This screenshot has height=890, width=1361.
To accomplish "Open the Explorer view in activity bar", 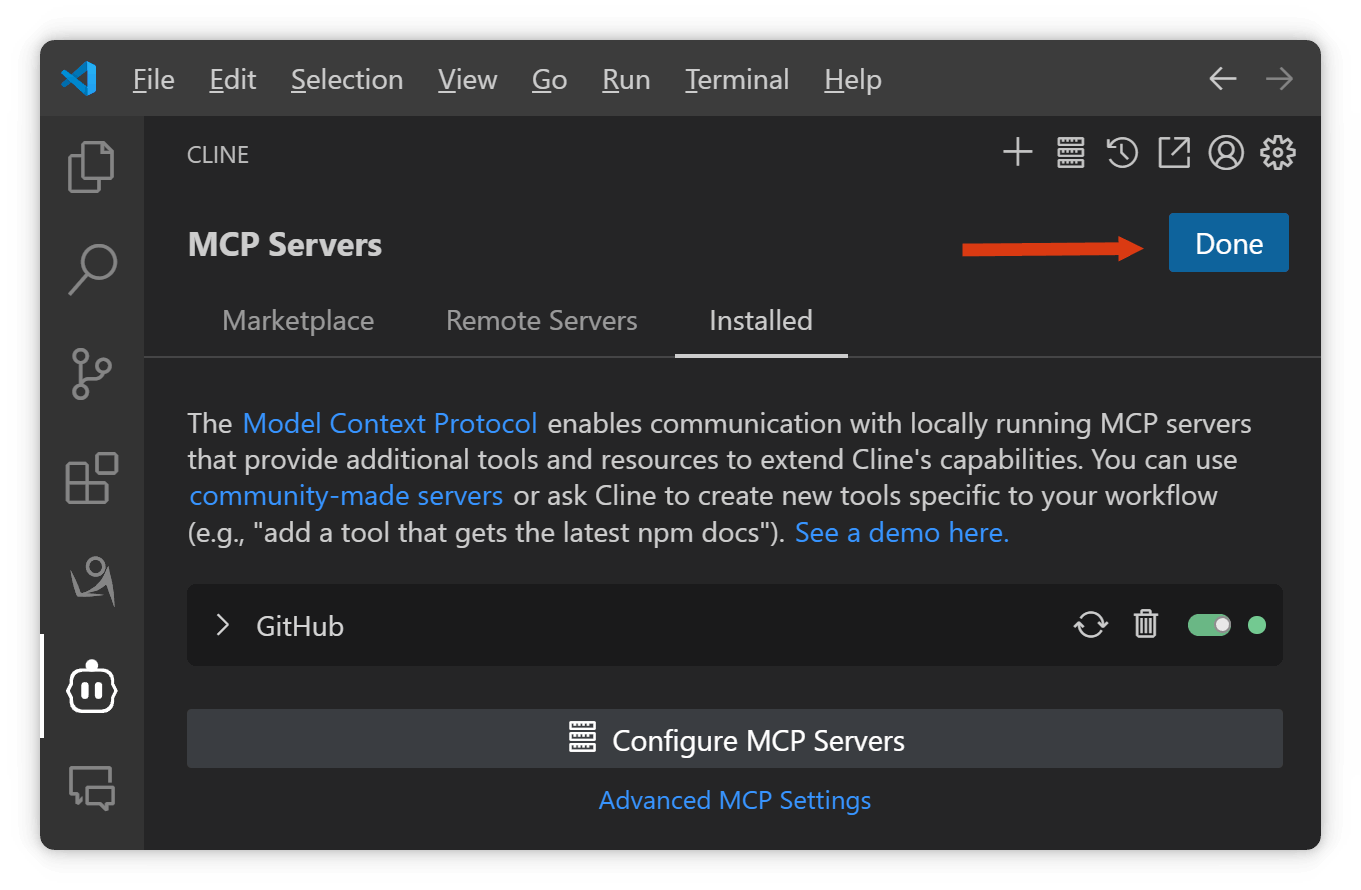I will [x=91, y=167].
